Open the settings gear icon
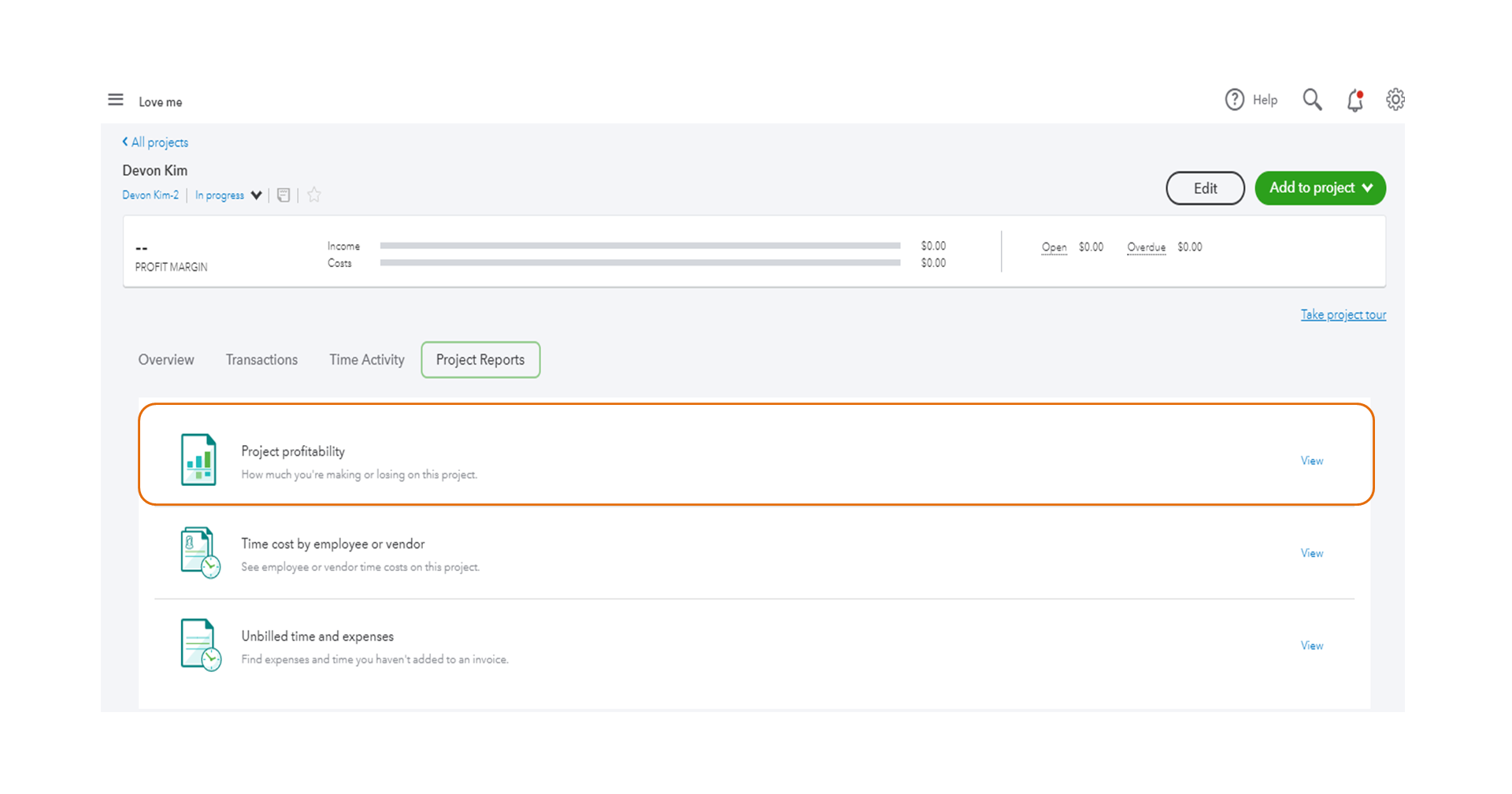 click(1395, 99)
